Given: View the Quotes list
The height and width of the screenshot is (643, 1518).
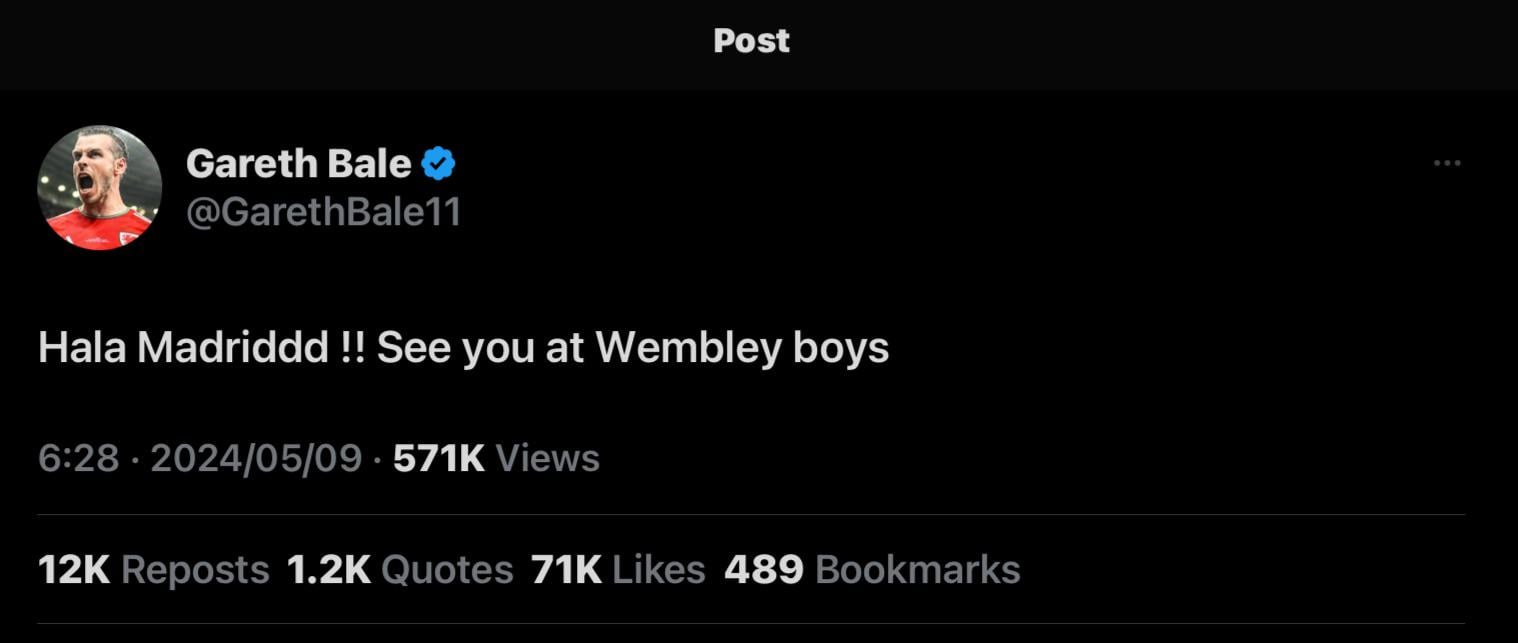Looking at the screenshot, I should (447, 570).
